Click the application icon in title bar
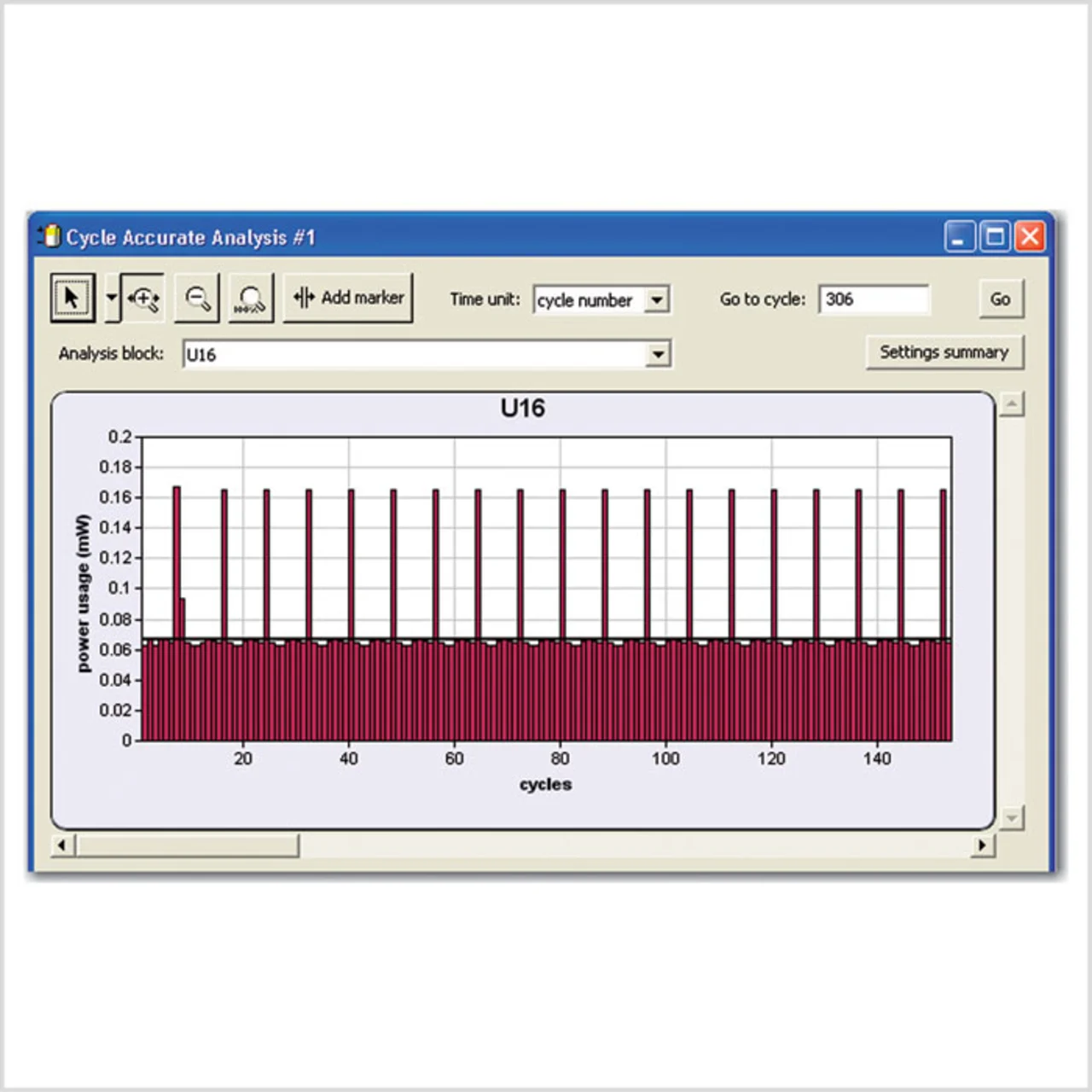 (50, 236)
